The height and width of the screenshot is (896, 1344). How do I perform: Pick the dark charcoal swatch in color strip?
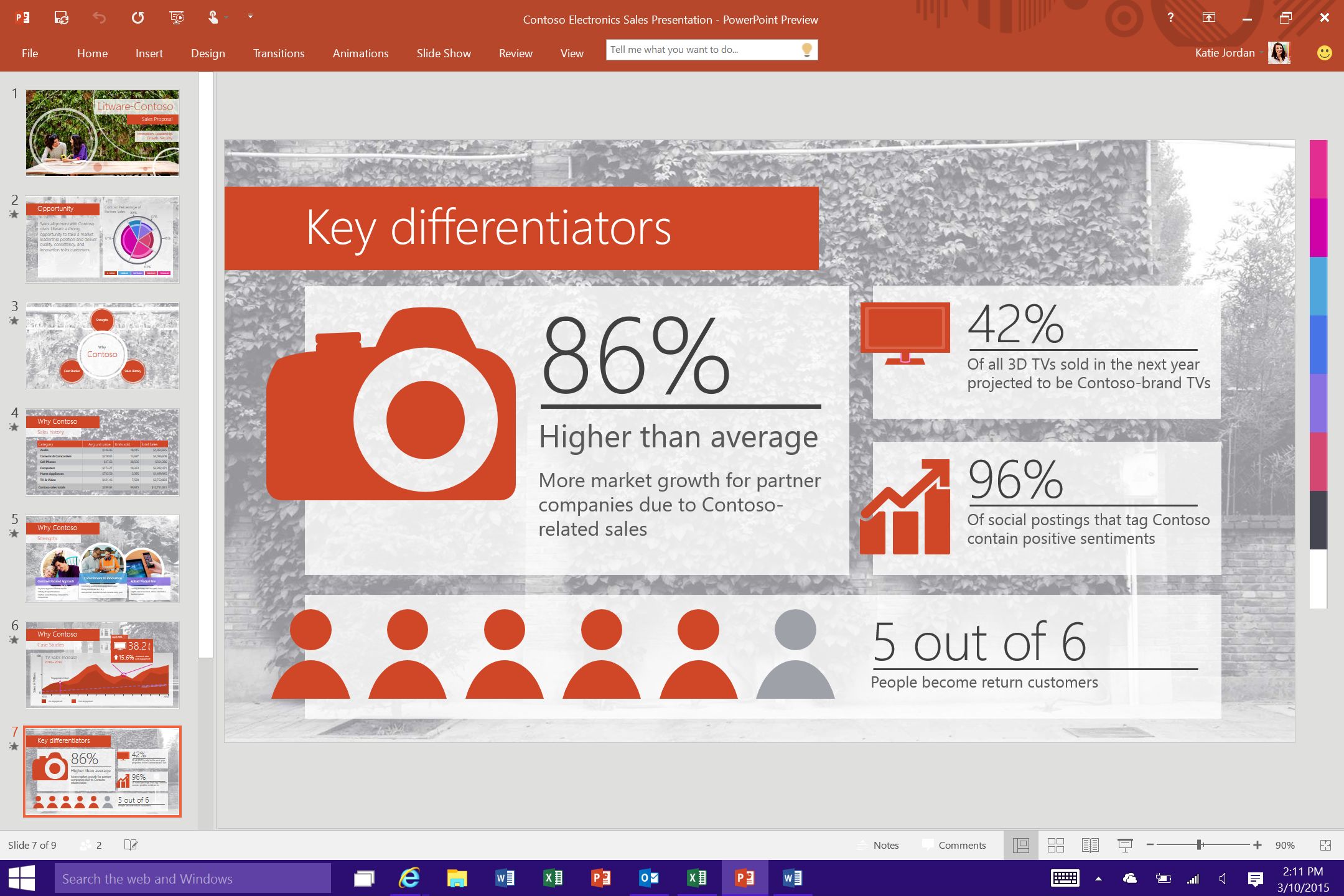point(1318,520)
